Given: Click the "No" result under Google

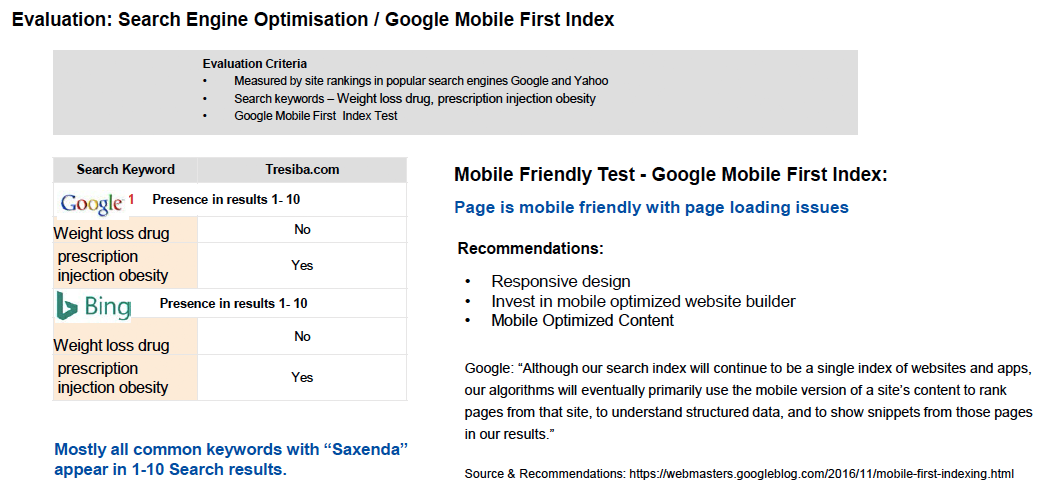Looking at the screenshot, I should [x=302, y=230].
